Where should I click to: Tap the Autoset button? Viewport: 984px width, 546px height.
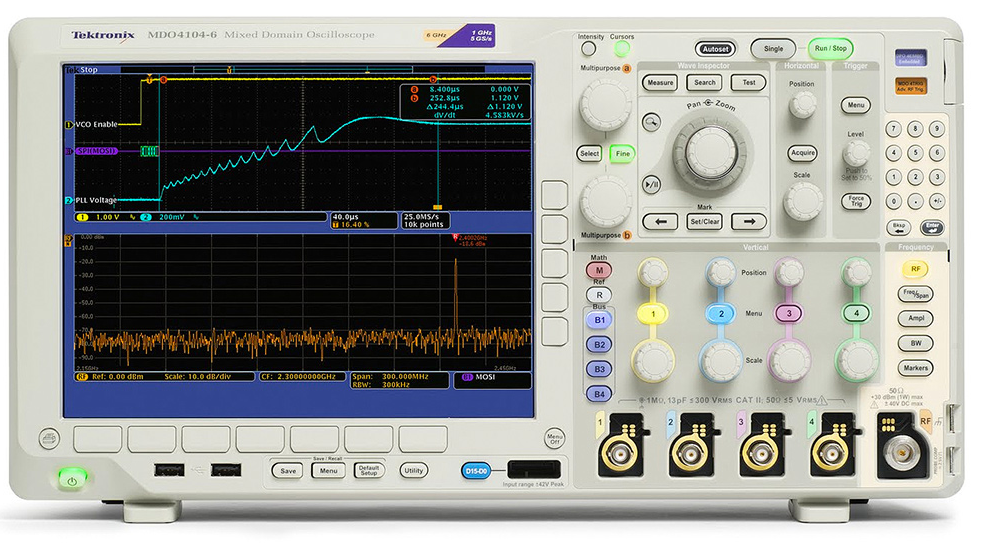click(715, 49)
